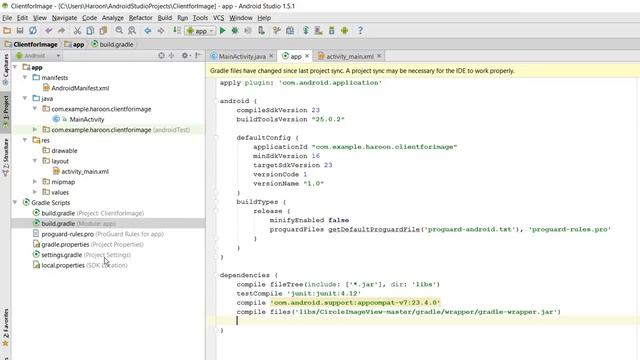This screenshot has height=360, width=640.
Task: Open the Project tool window side tab
Action: [5, 112]
